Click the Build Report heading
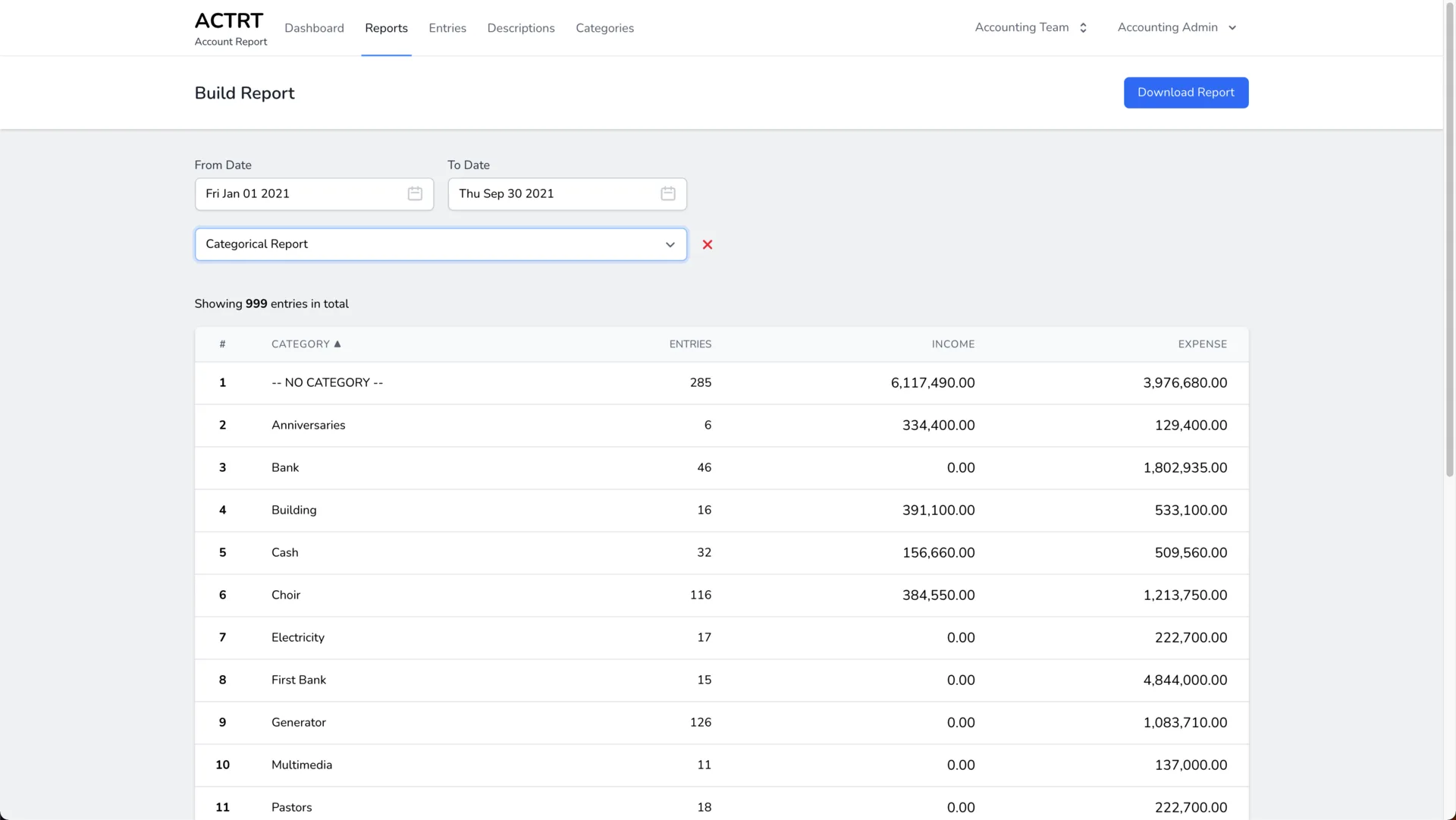This screenshot has height=820, width=1456. [x=244, y=93]
